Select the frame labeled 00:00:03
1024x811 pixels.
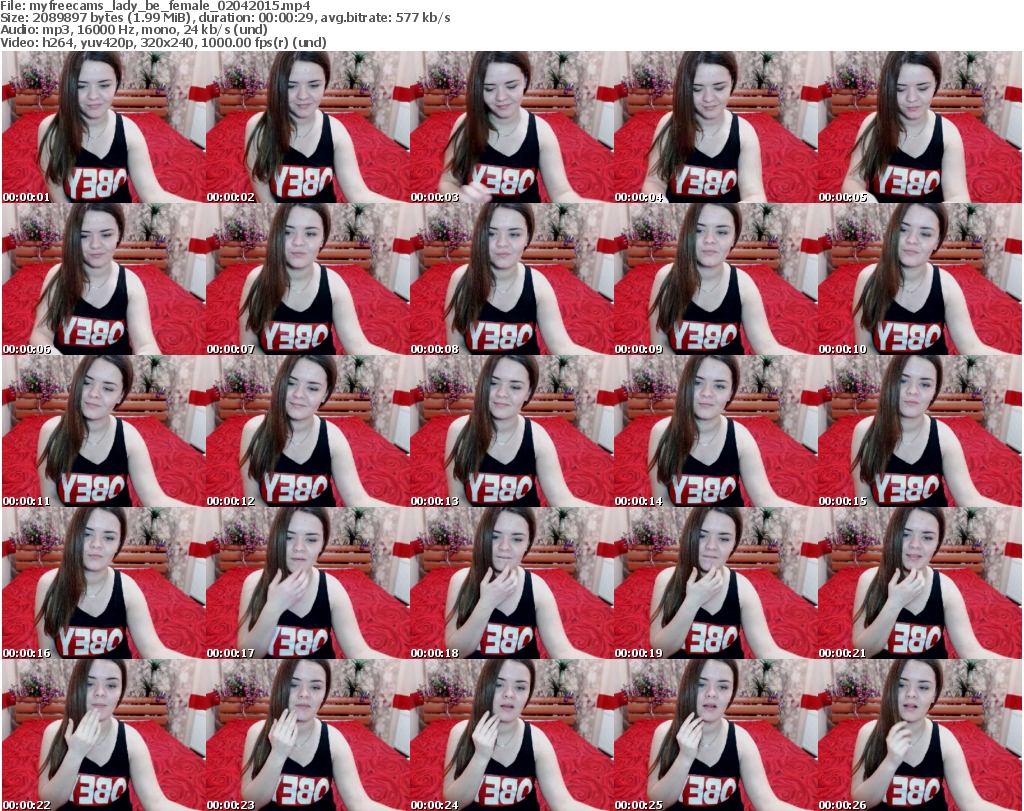click(511, 127)
